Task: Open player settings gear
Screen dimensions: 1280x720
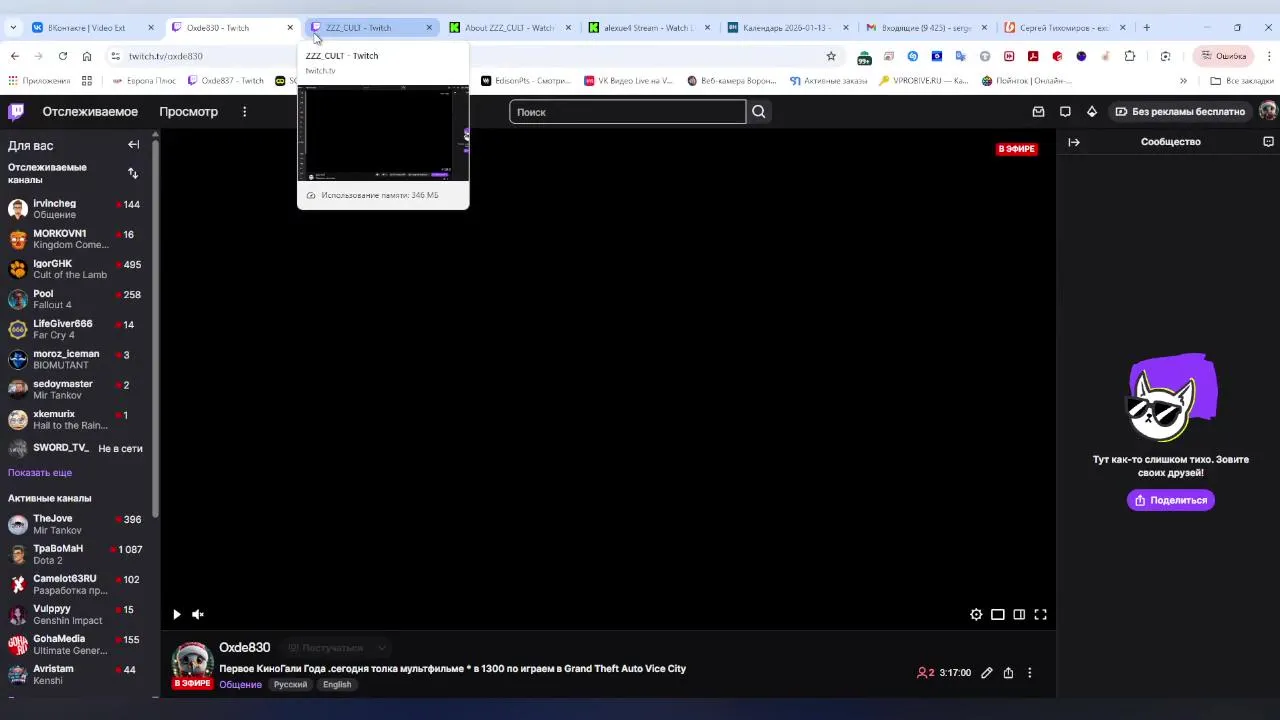Action: pos(976,614)
